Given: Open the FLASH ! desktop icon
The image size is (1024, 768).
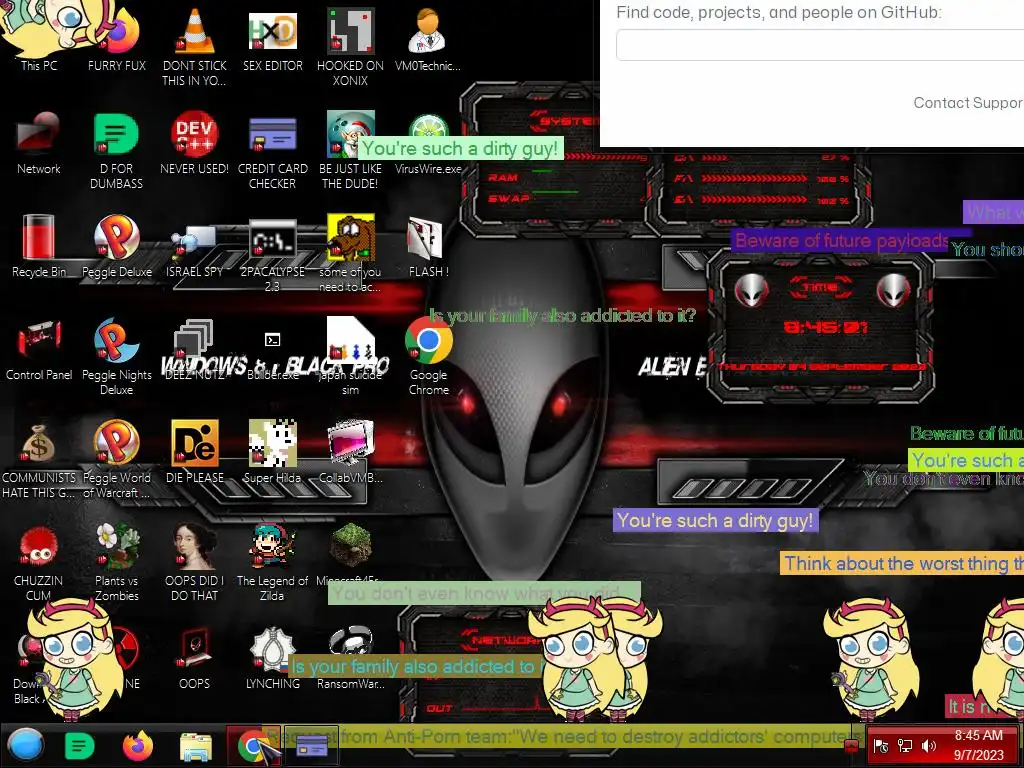Looking at the screenshot, I should [428, 247].
